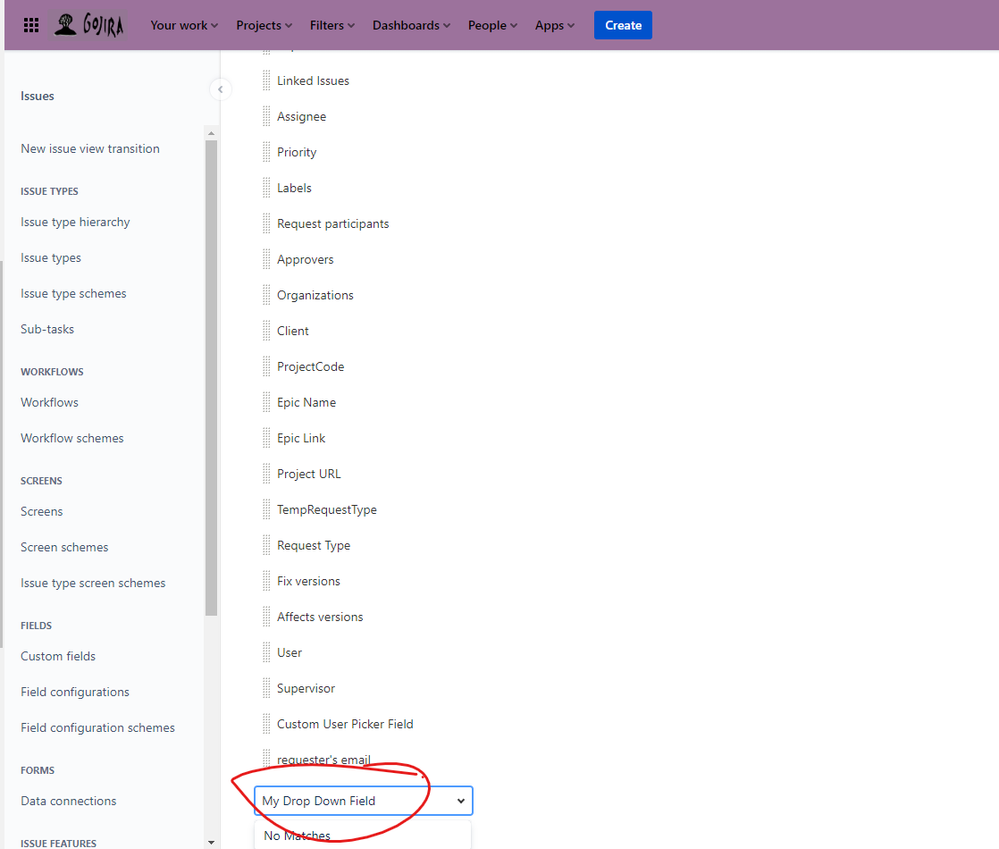Image resolution: width=999 pixels, height=849 pixels.
Task: Grab the drag handle next to Request Type
Action: 266,545
